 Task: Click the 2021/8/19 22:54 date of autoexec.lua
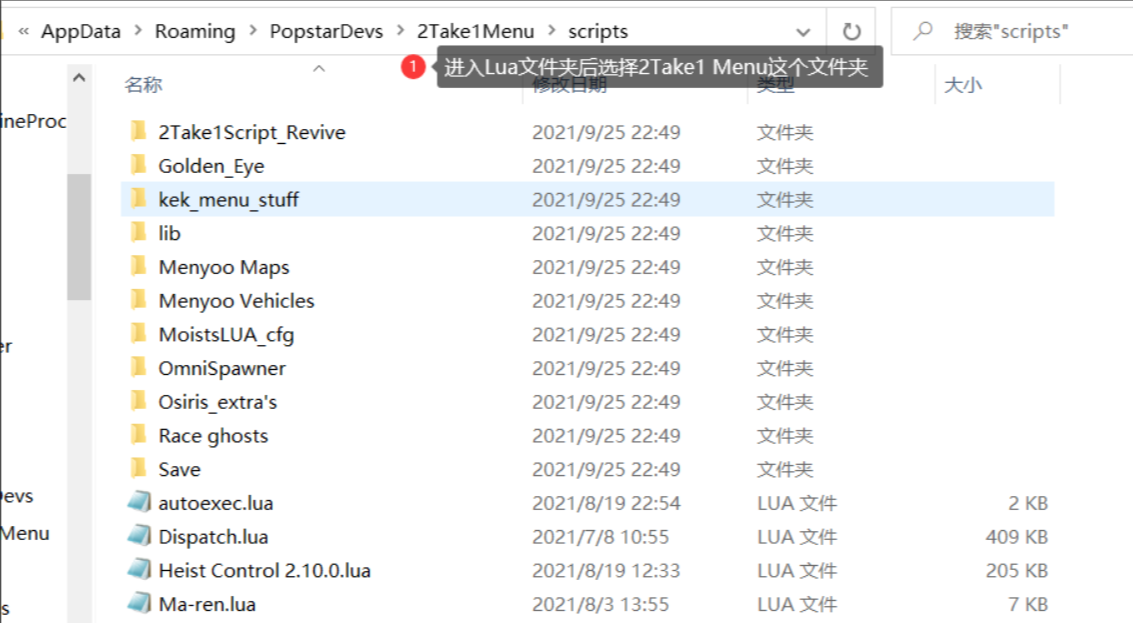pyautogui.click(x=606, y=503)
